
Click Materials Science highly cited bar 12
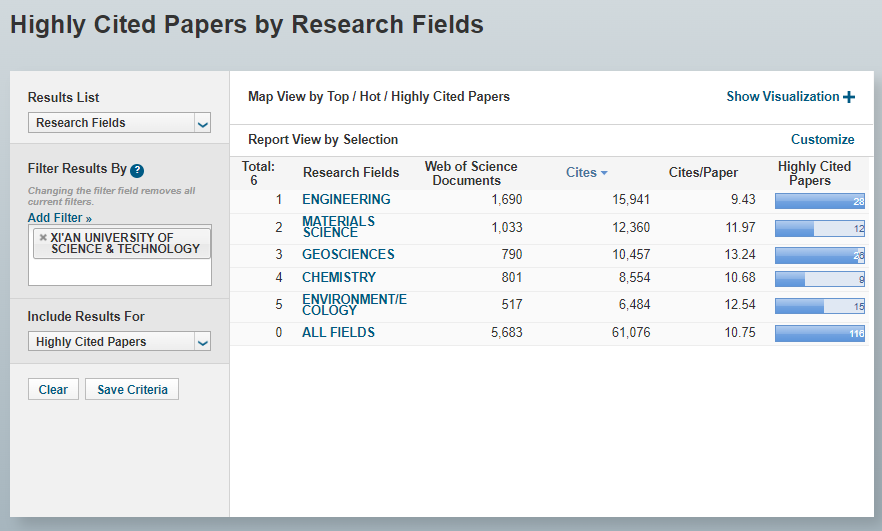point(820,228)
